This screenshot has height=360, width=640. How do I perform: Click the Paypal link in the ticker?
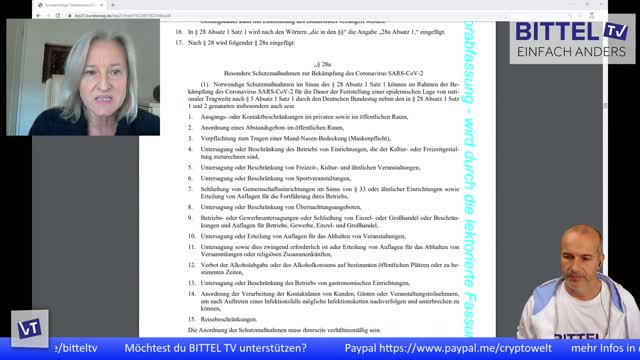tap(448, 348)
